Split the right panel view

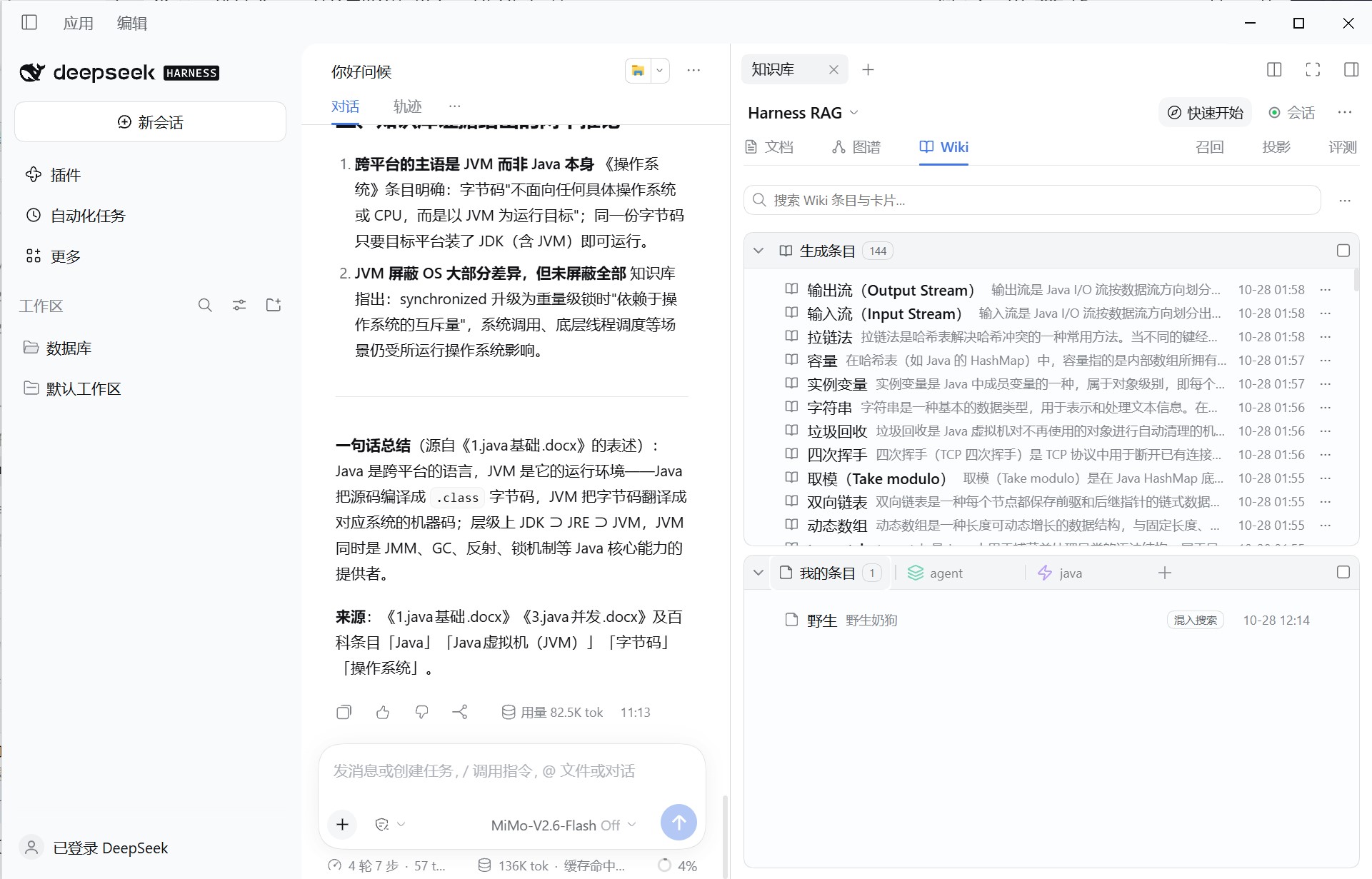point(1274,69)
